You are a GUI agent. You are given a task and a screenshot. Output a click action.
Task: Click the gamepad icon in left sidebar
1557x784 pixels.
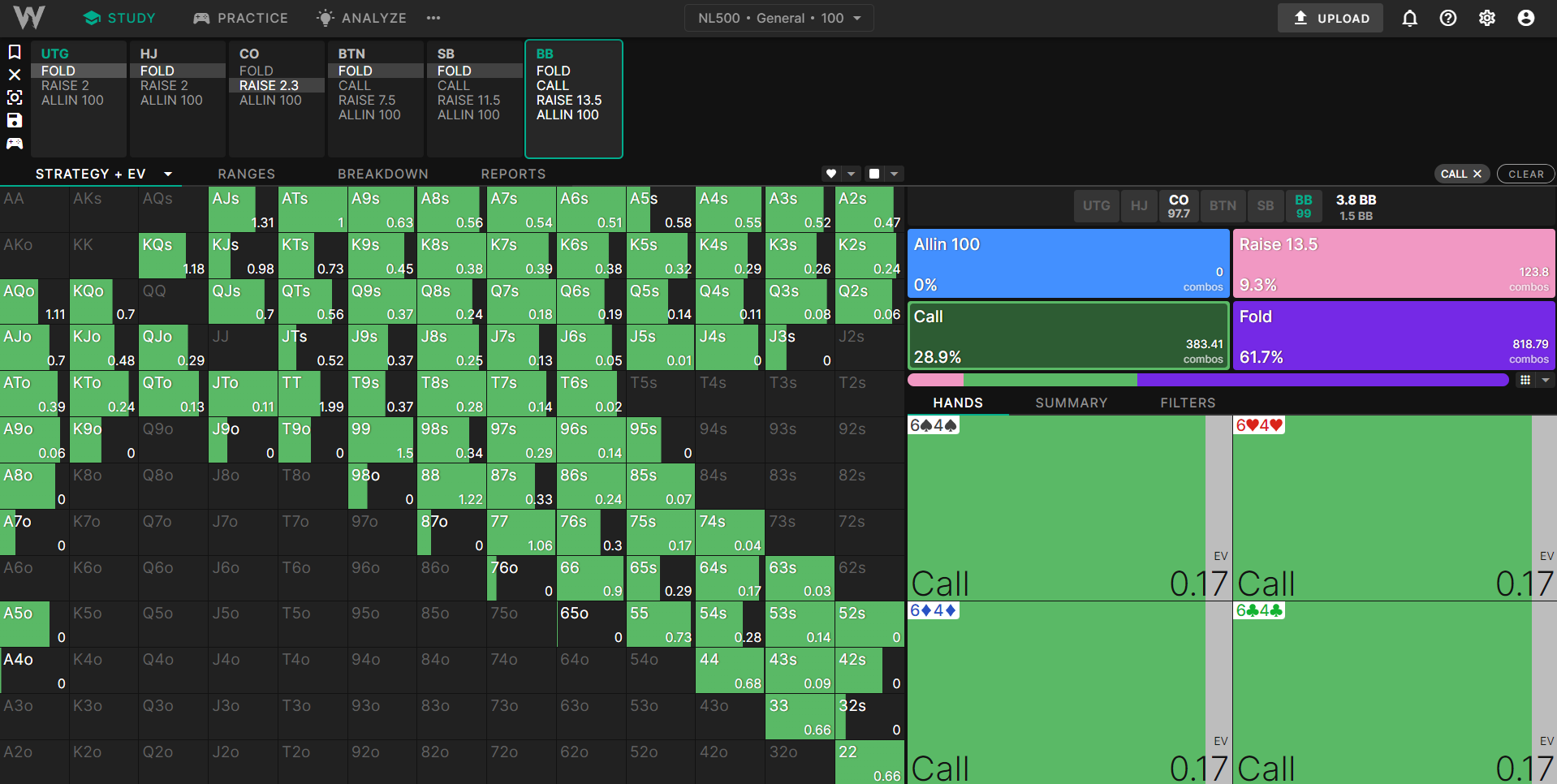click(15, 144)
